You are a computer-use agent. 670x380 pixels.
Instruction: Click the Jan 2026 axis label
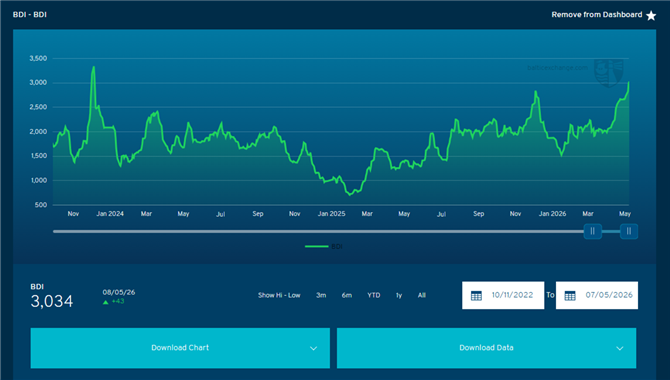point(552,214)
